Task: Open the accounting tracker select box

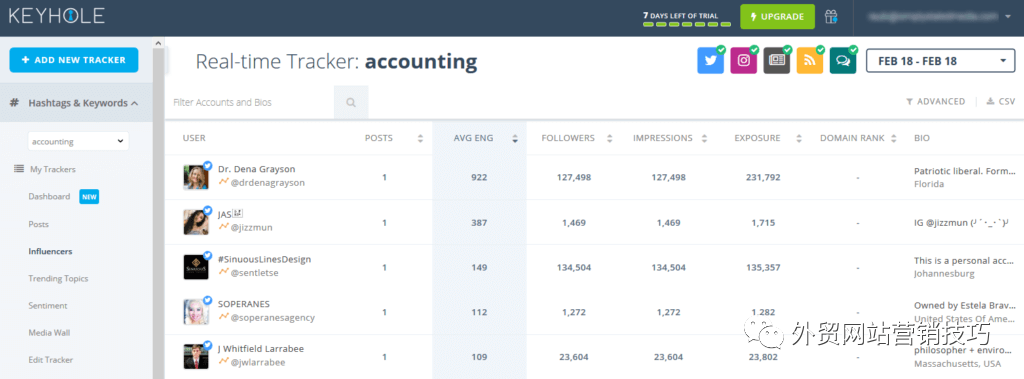Action: (78, 141)
